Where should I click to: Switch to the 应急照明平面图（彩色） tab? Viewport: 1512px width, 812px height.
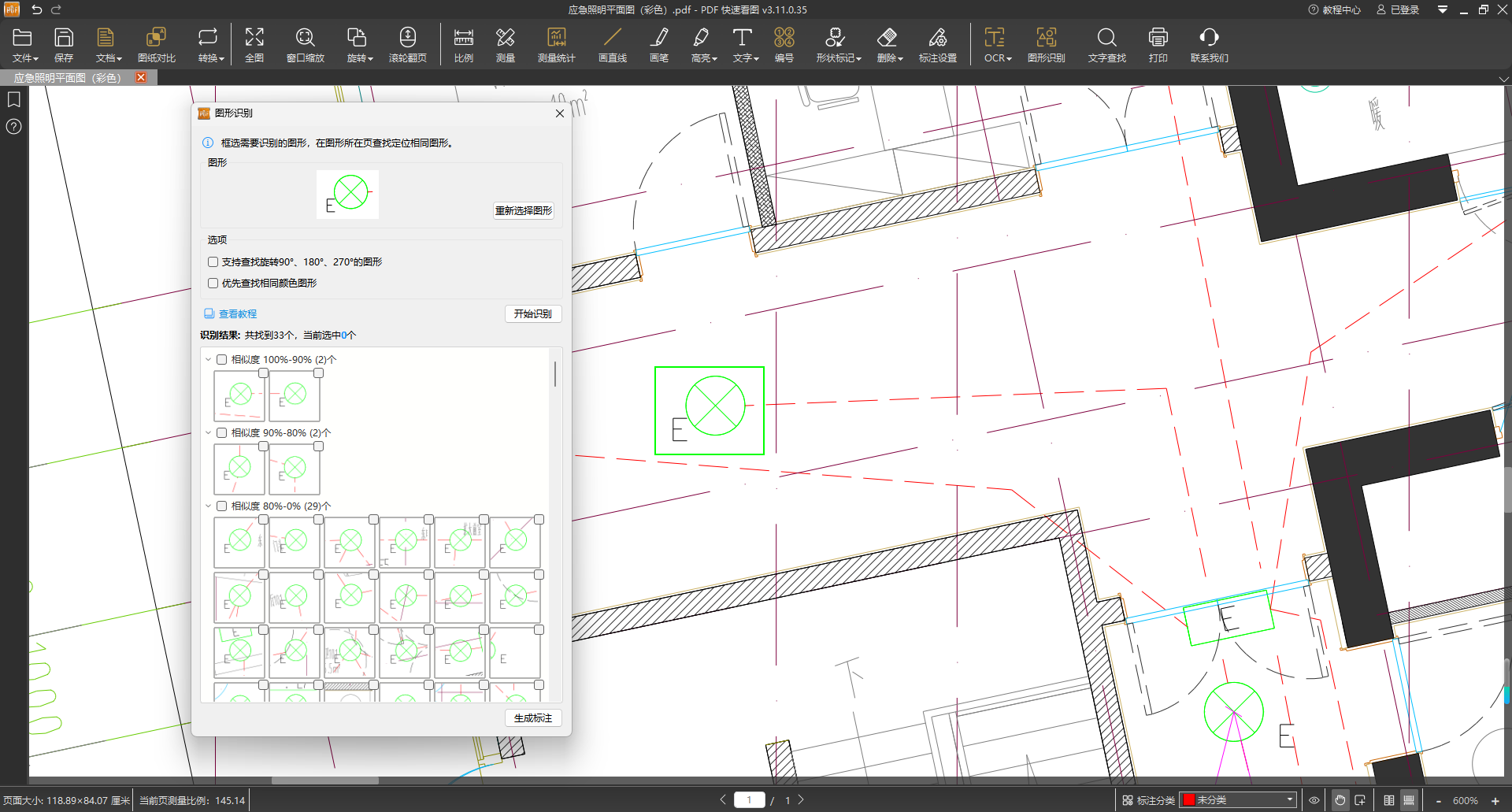(68, 77)
